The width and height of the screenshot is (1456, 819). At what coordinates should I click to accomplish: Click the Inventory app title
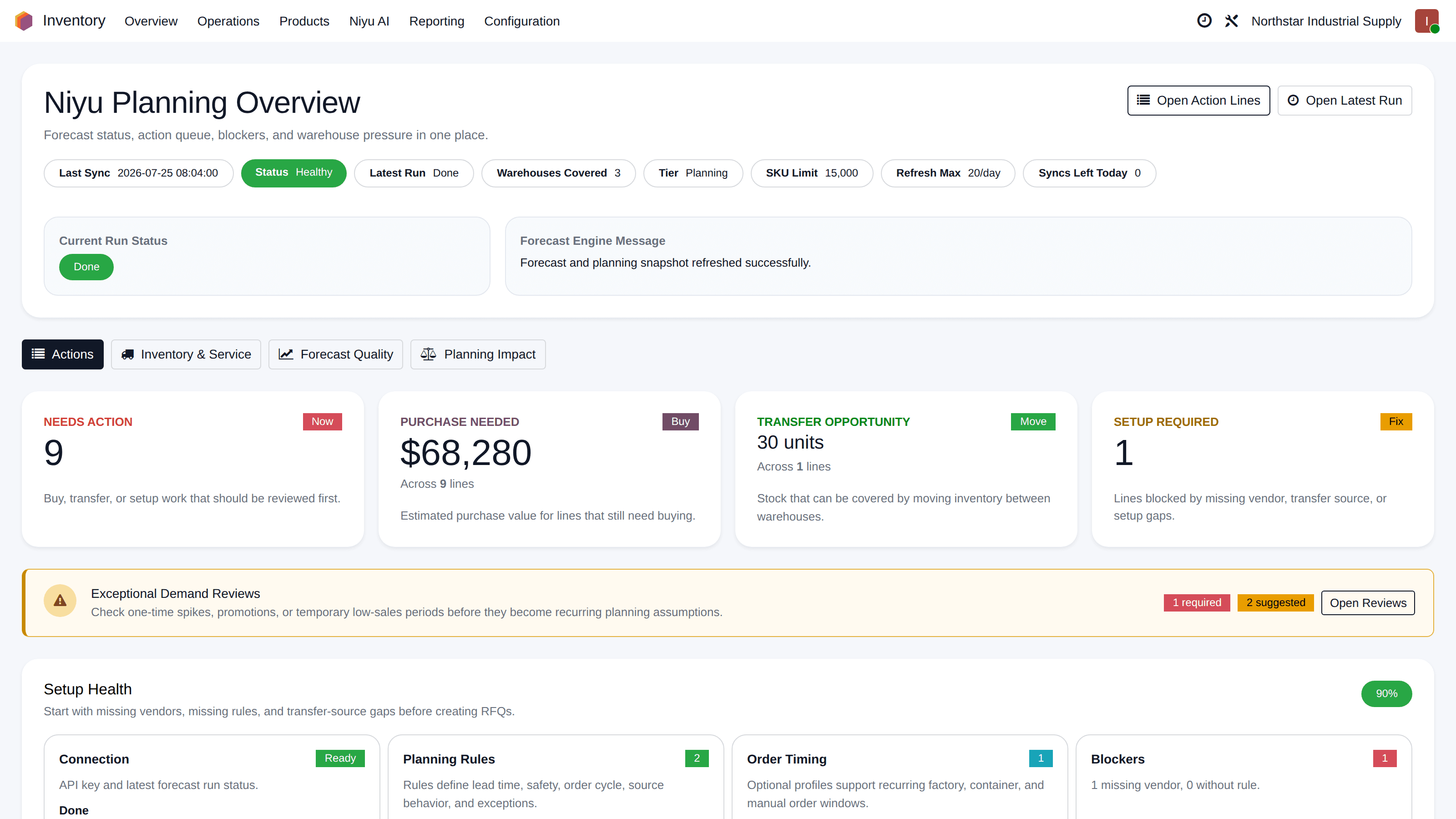point(74,20)
